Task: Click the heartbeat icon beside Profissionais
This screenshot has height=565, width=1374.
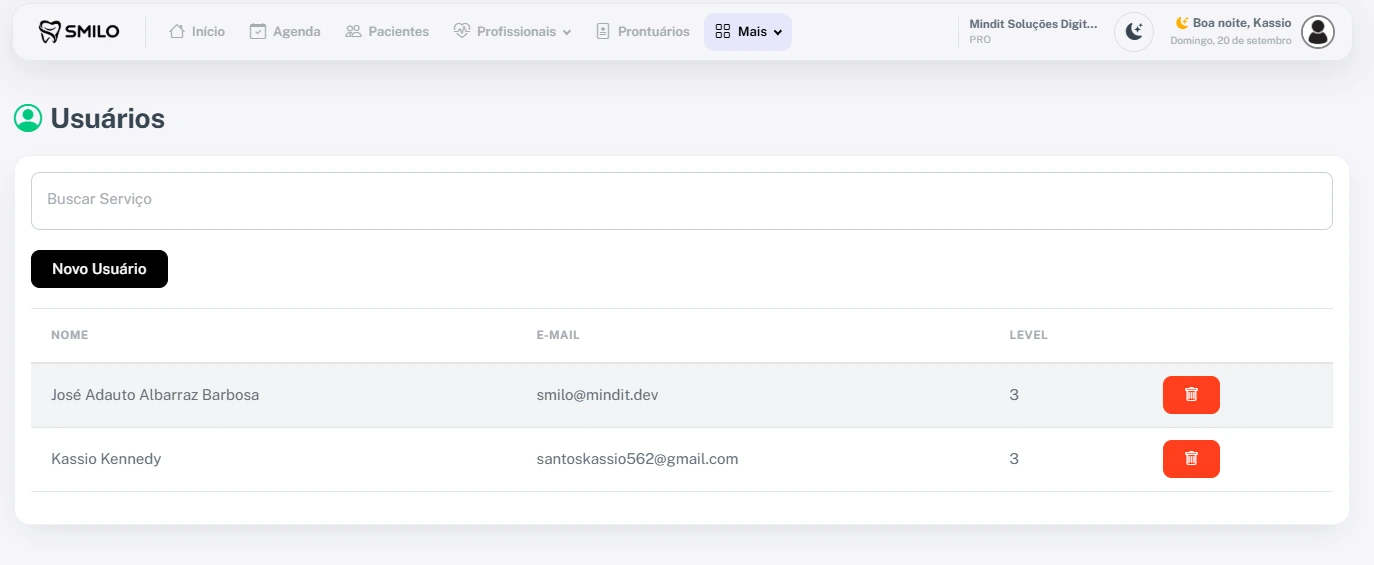Action: 461,31
